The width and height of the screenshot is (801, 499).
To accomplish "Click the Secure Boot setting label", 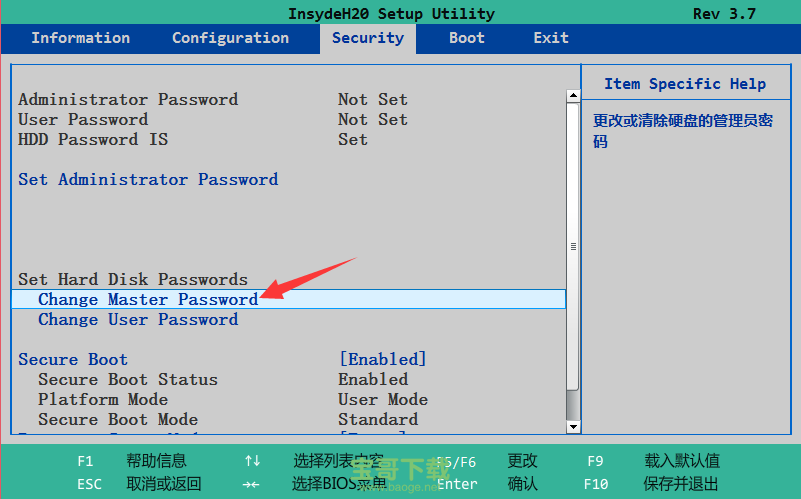I will 73,359.
